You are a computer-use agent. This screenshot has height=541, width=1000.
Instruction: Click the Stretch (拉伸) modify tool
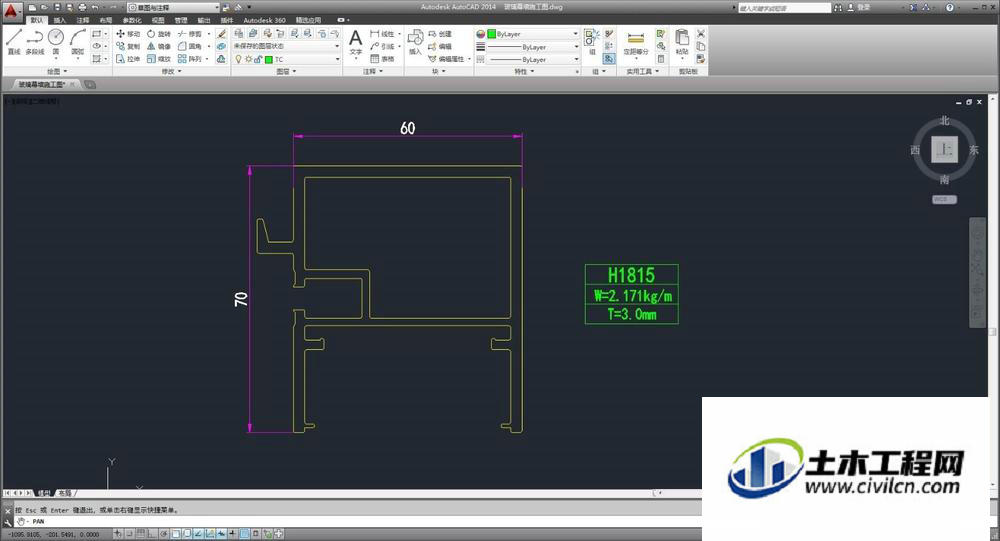(128, 59)
